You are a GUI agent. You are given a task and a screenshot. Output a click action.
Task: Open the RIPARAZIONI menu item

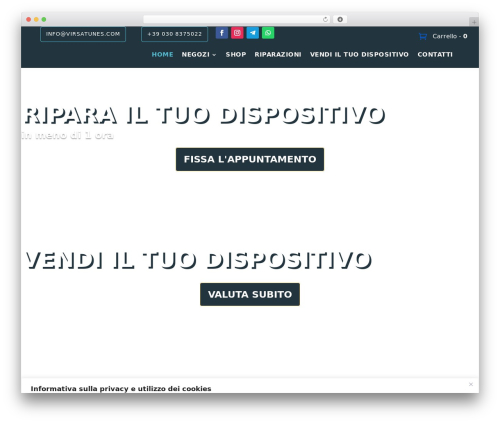tap(278, 55)
